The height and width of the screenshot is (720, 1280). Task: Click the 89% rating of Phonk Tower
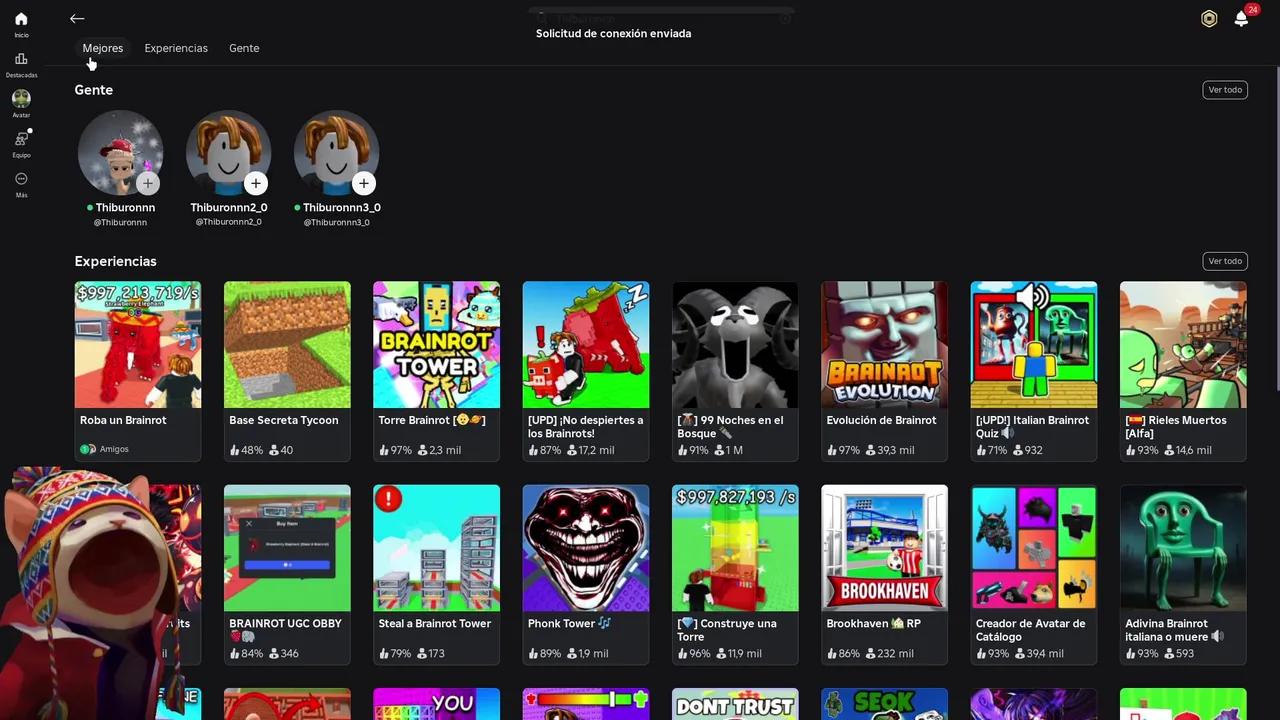[545, 654]
